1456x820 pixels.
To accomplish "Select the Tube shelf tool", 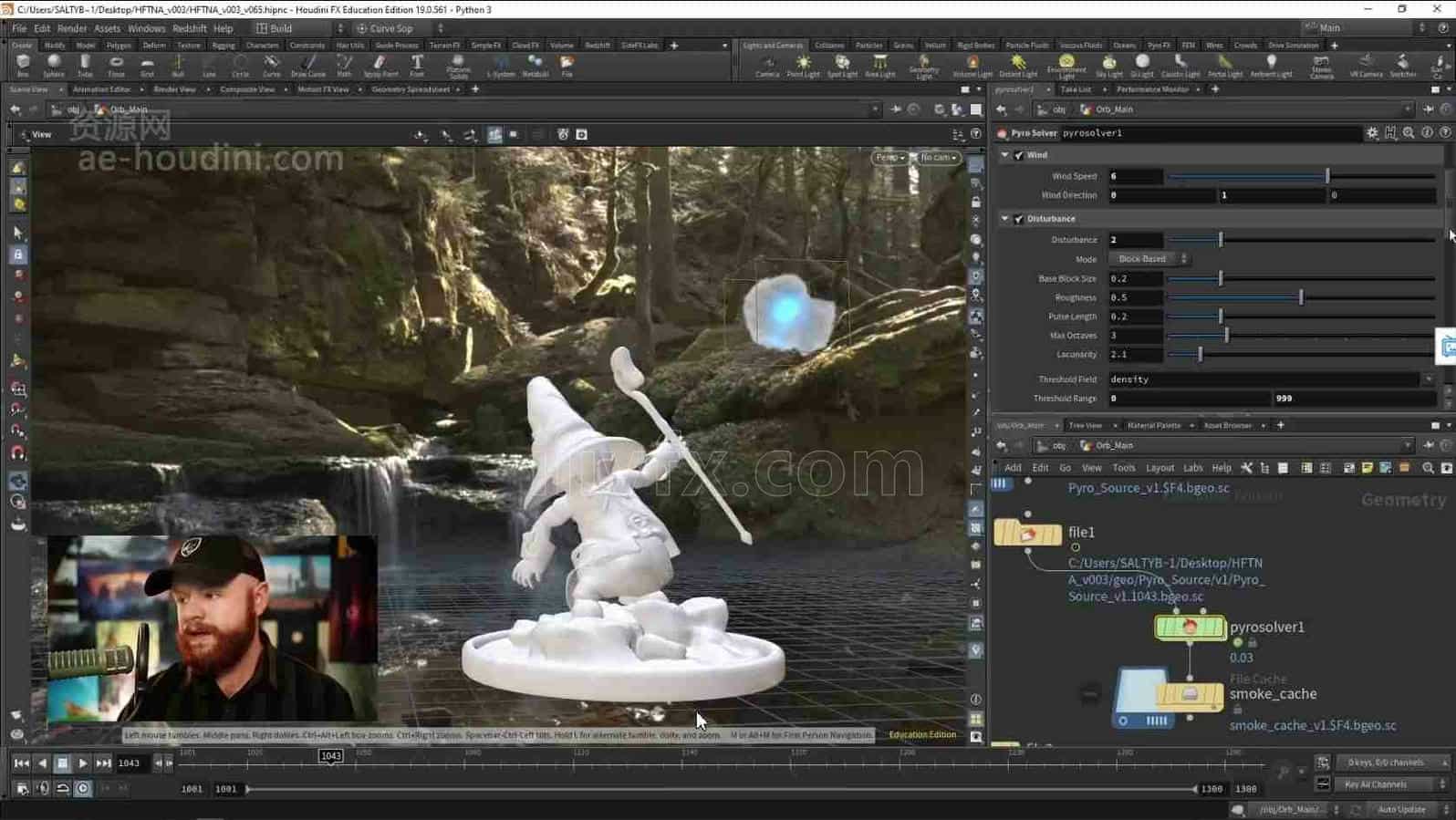I will 85,65.
